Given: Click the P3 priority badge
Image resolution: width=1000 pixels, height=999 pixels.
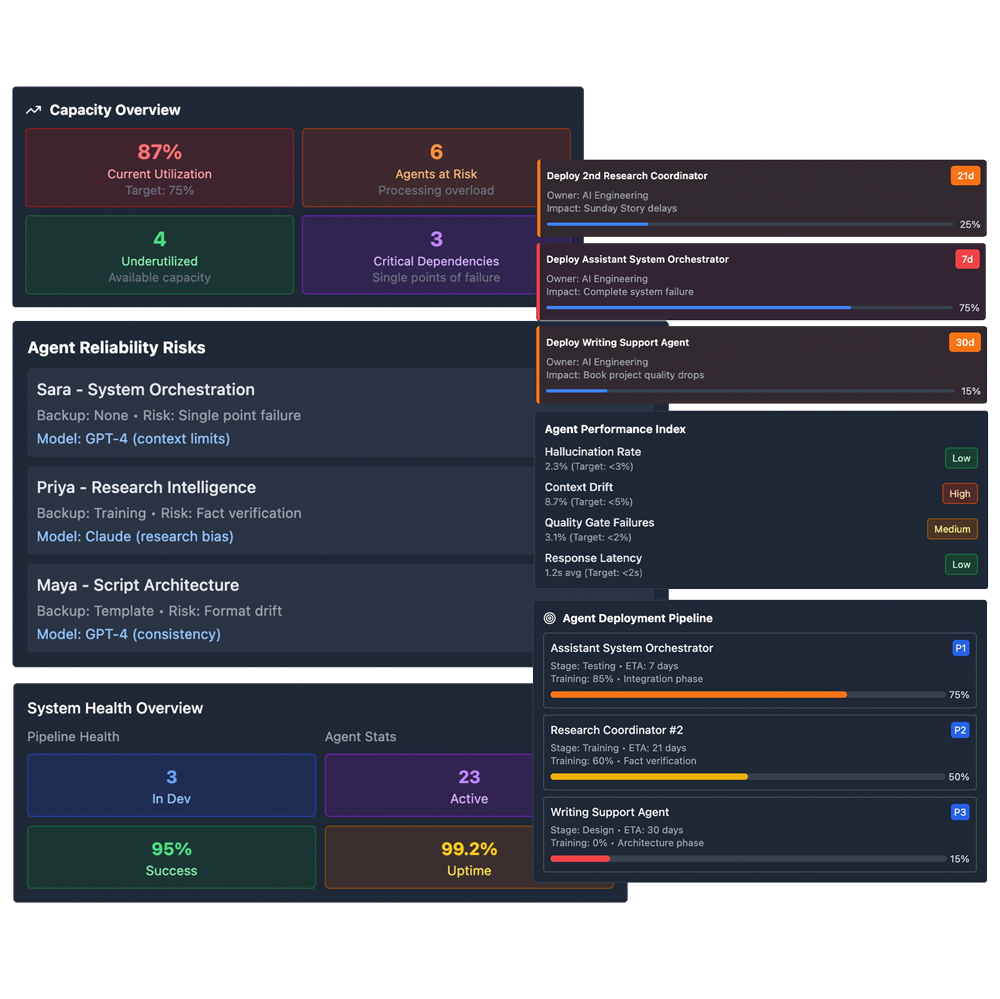Looking at the screenshot, I should pos(960,812).
